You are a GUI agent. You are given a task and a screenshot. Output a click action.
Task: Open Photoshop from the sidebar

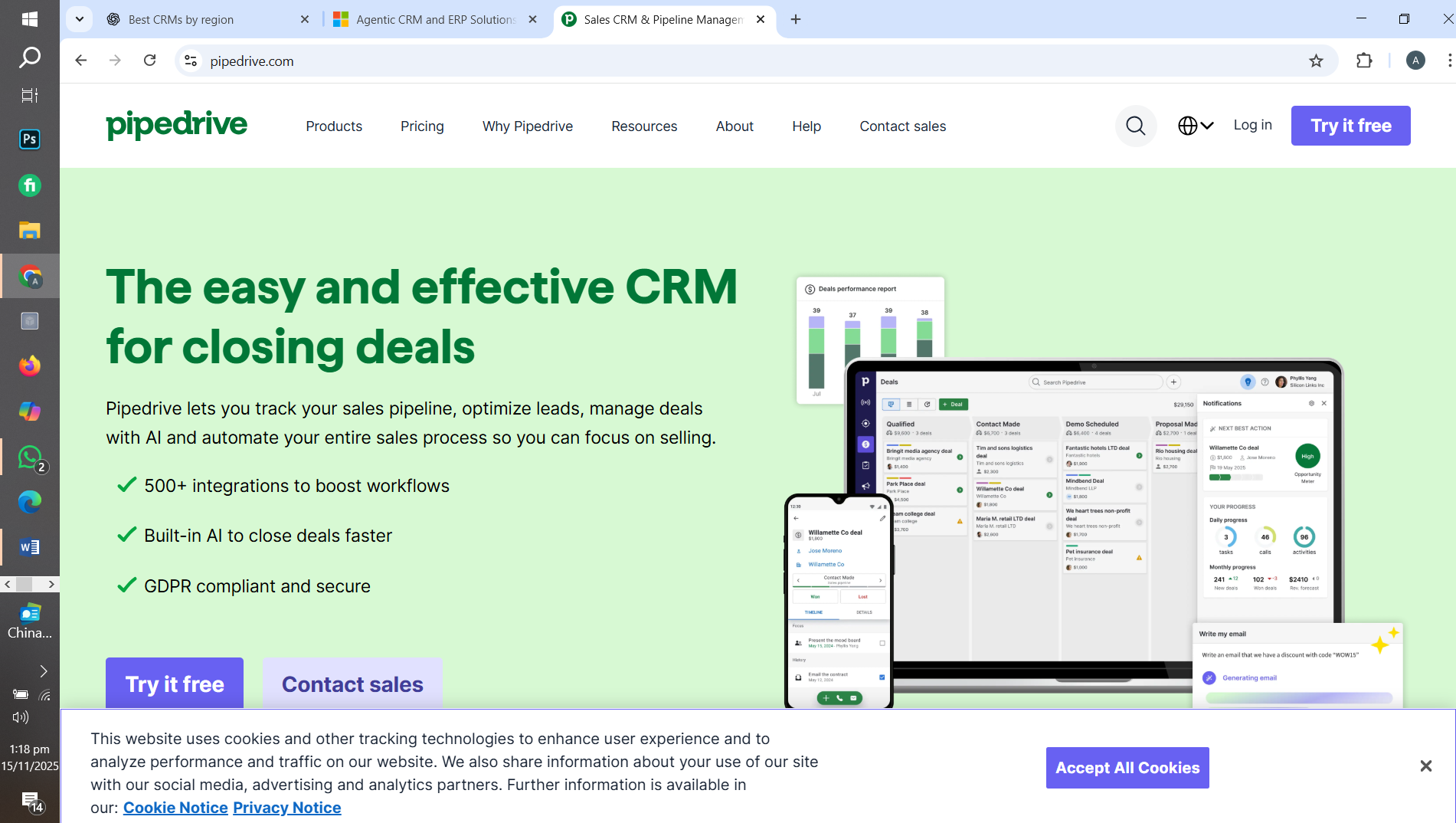(30, 139)
